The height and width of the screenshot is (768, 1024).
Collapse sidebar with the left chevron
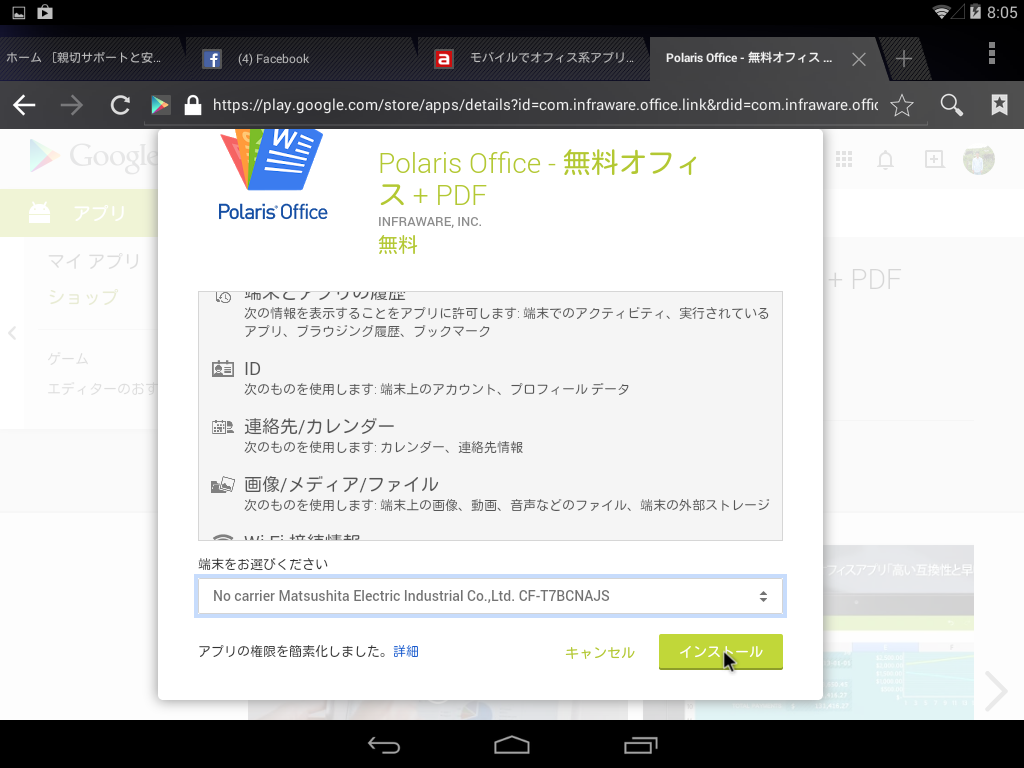(x=12, y=333)
